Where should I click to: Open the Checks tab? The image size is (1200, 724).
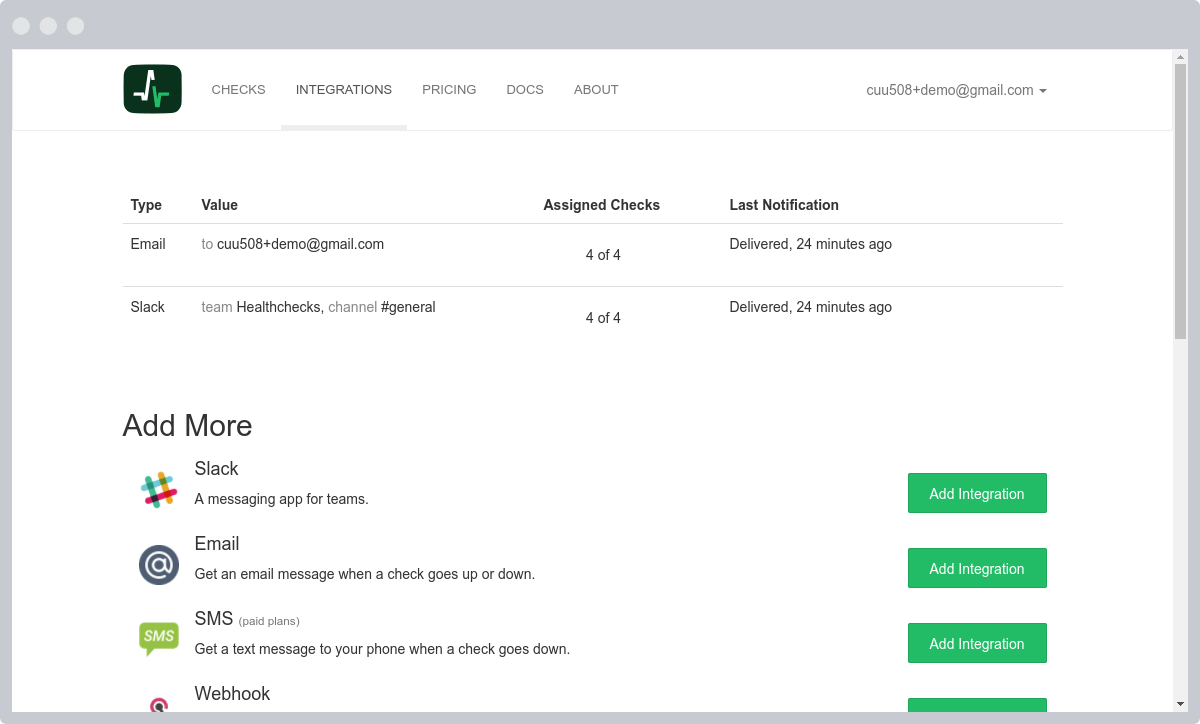click(238, 90)
